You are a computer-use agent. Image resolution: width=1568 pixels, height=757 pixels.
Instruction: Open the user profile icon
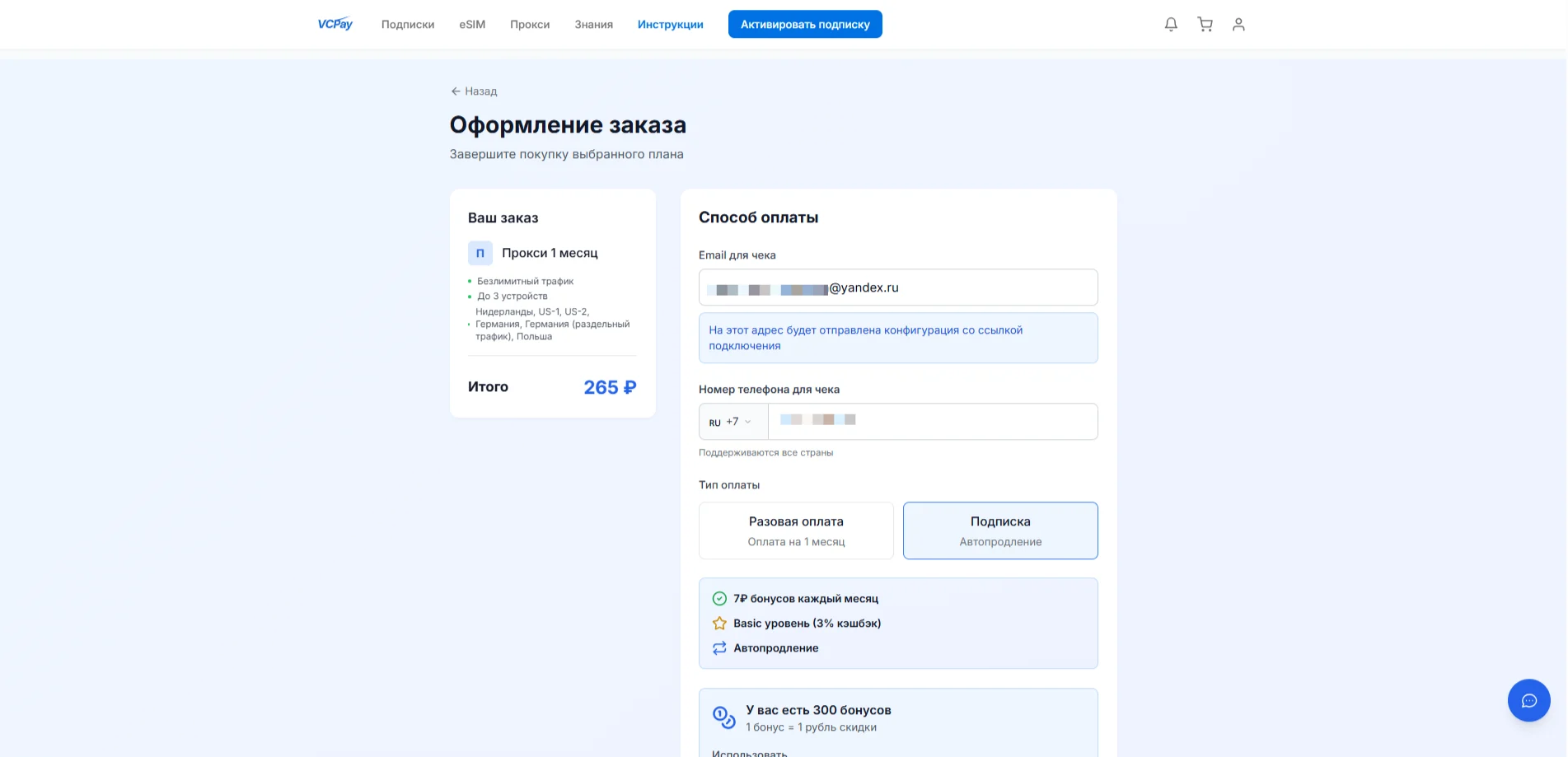click(1238, 25)
